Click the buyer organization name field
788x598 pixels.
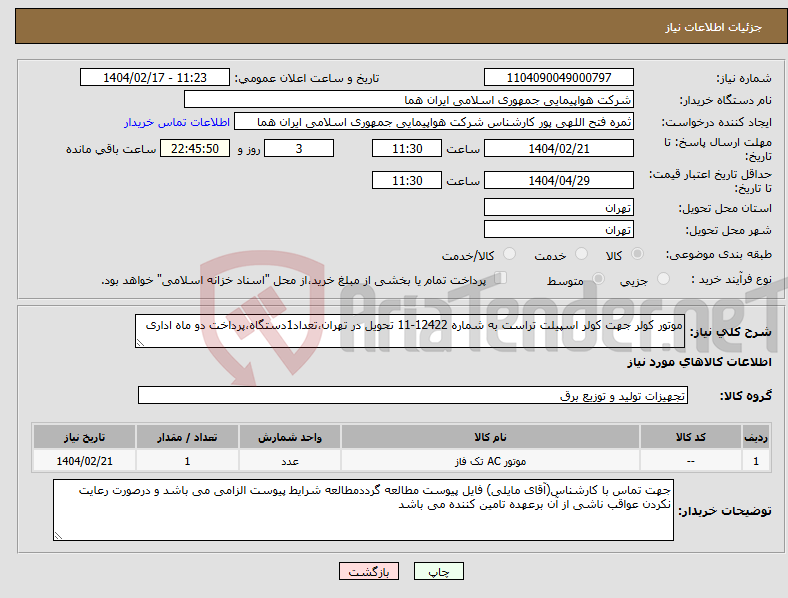coord(409,99)
